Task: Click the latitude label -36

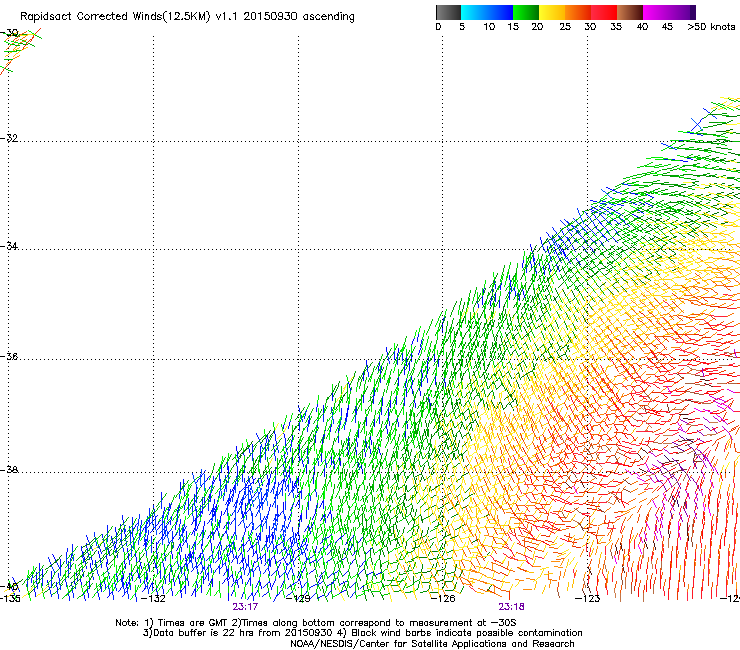Action: (9, 356)
